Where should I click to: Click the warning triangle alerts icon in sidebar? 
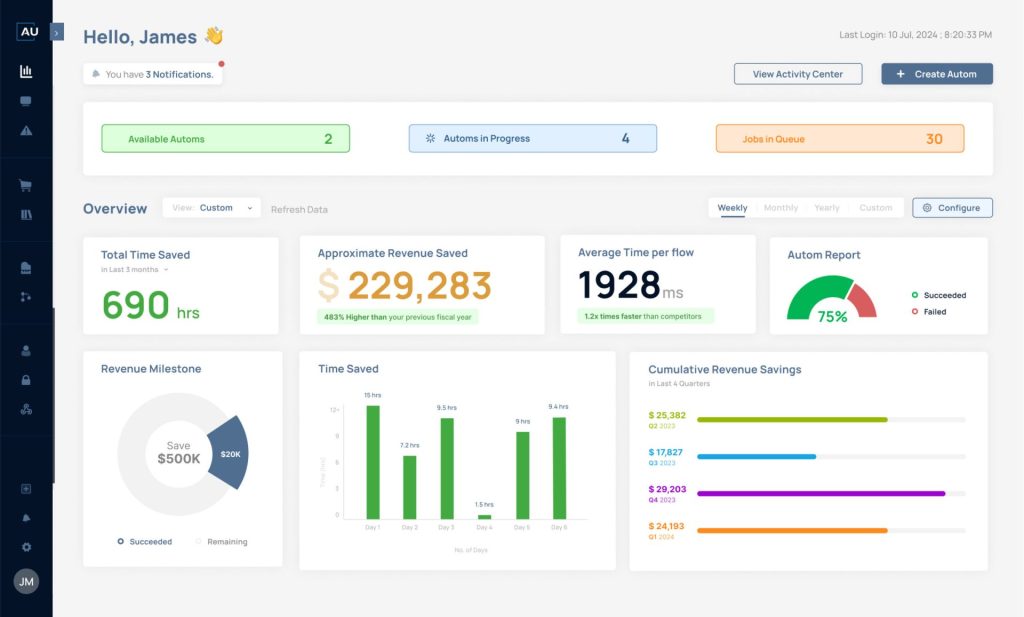(x=26, y=131)
